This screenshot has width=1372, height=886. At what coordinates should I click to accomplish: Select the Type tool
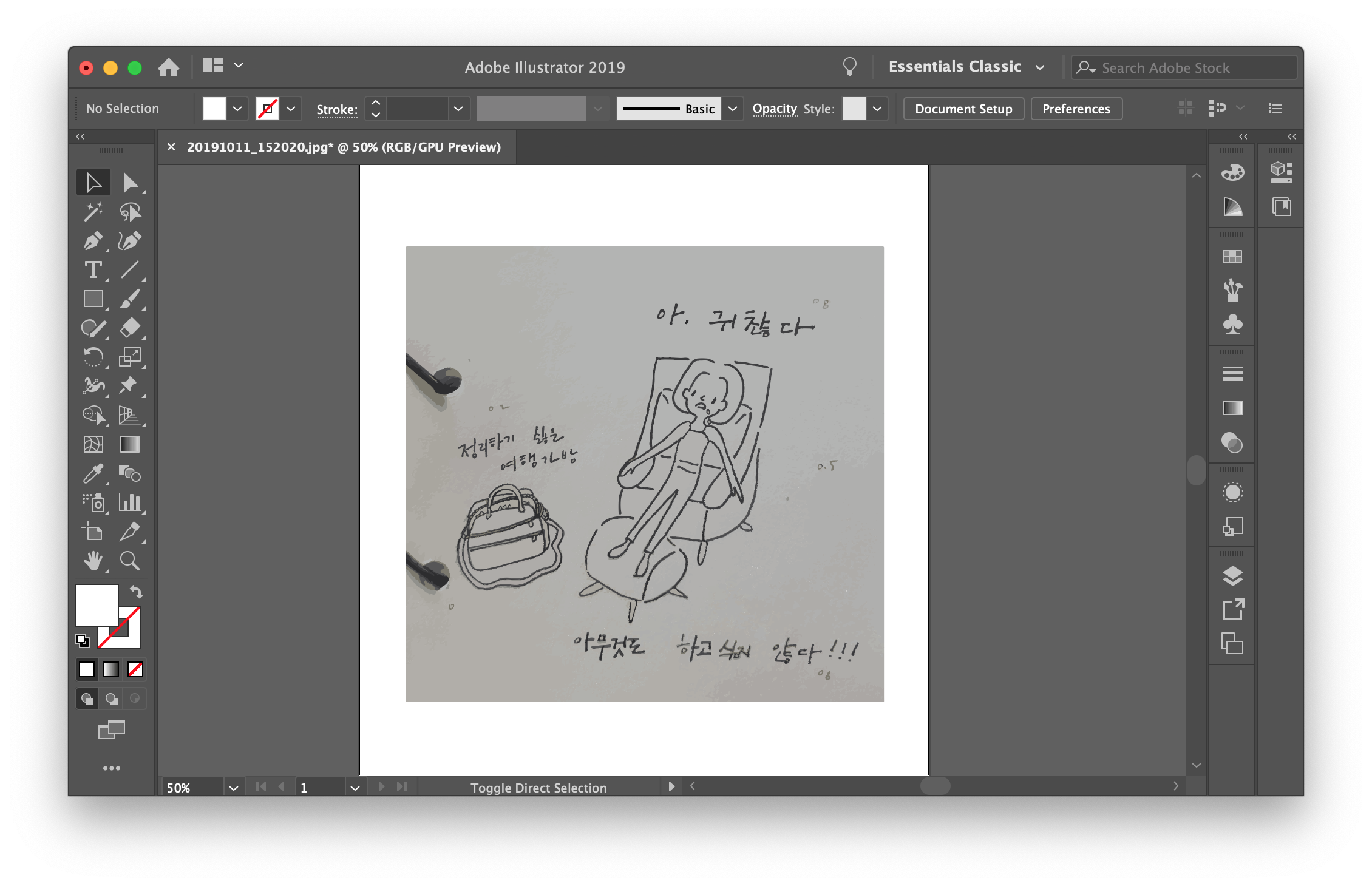[93, 270]
